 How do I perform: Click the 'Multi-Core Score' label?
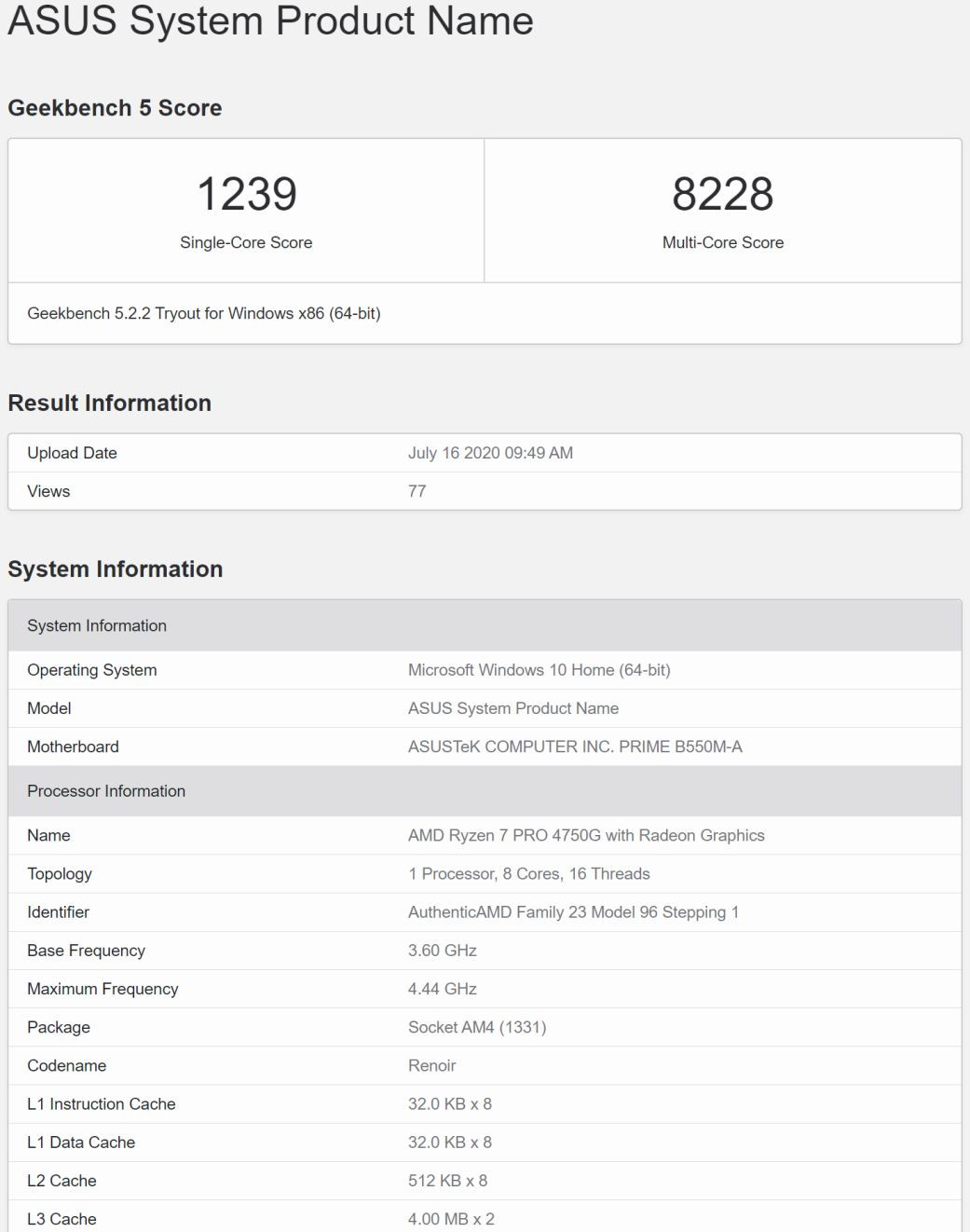click(x=723, y=242)
